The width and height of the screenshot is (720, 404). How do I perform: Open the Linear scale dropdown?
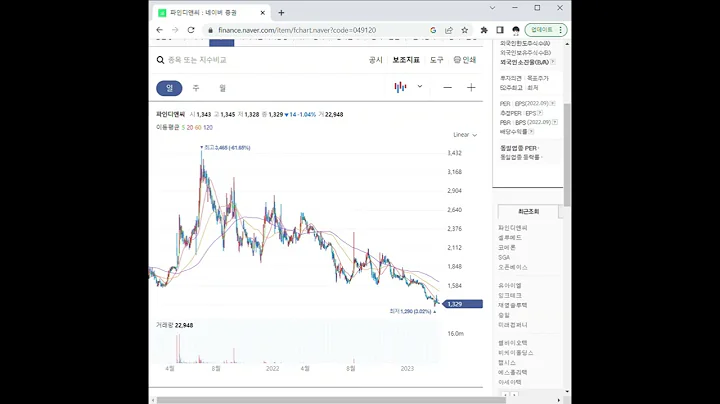click(x=465, y=135)
